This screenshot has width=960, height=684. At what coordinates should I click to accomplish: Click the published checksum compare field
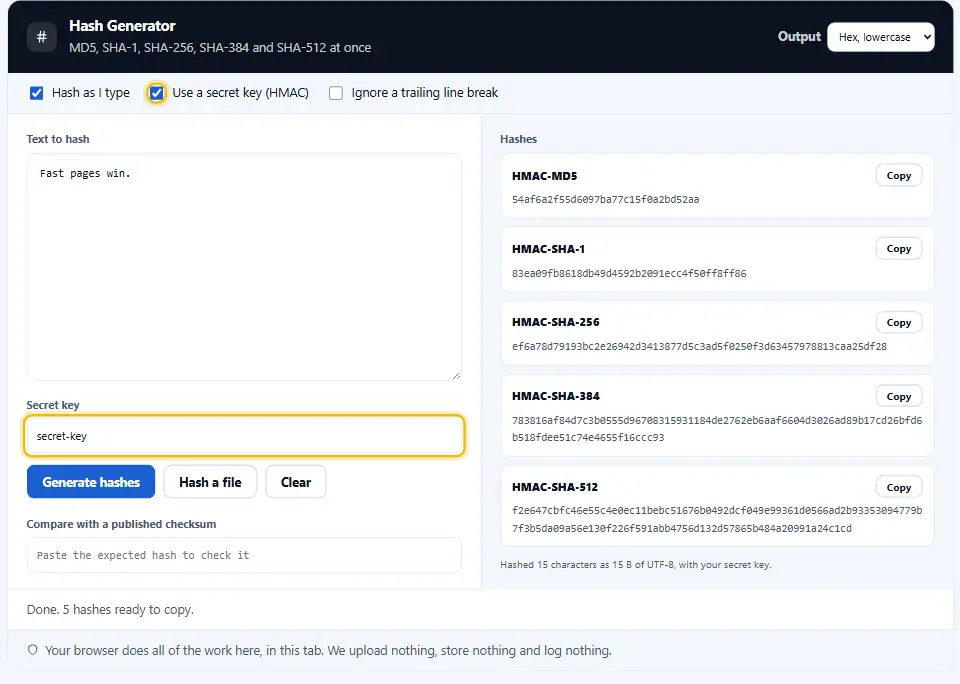[244, 555]
